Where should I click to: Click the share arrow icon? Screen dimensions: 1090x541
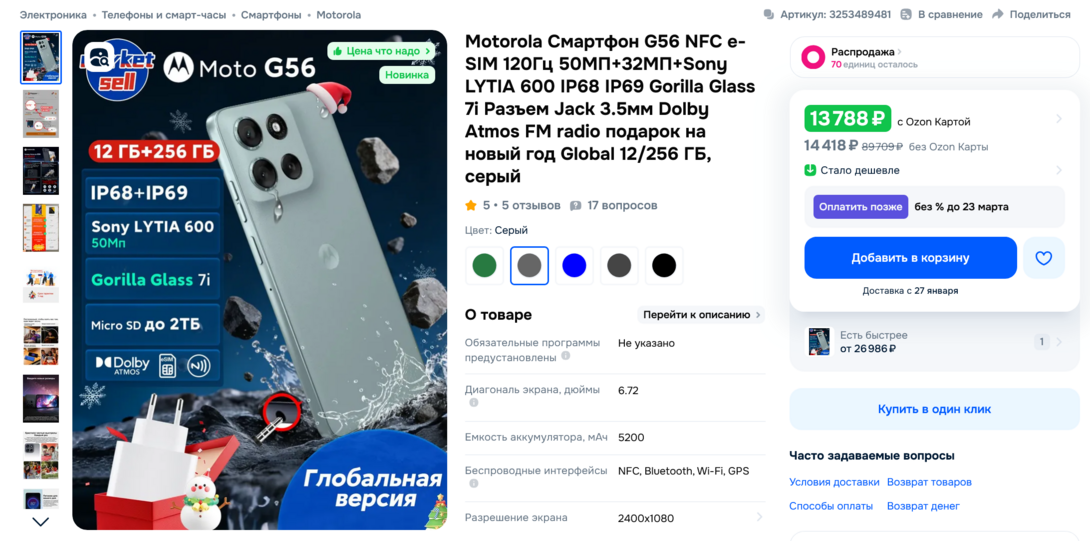[x=998, y=15]
